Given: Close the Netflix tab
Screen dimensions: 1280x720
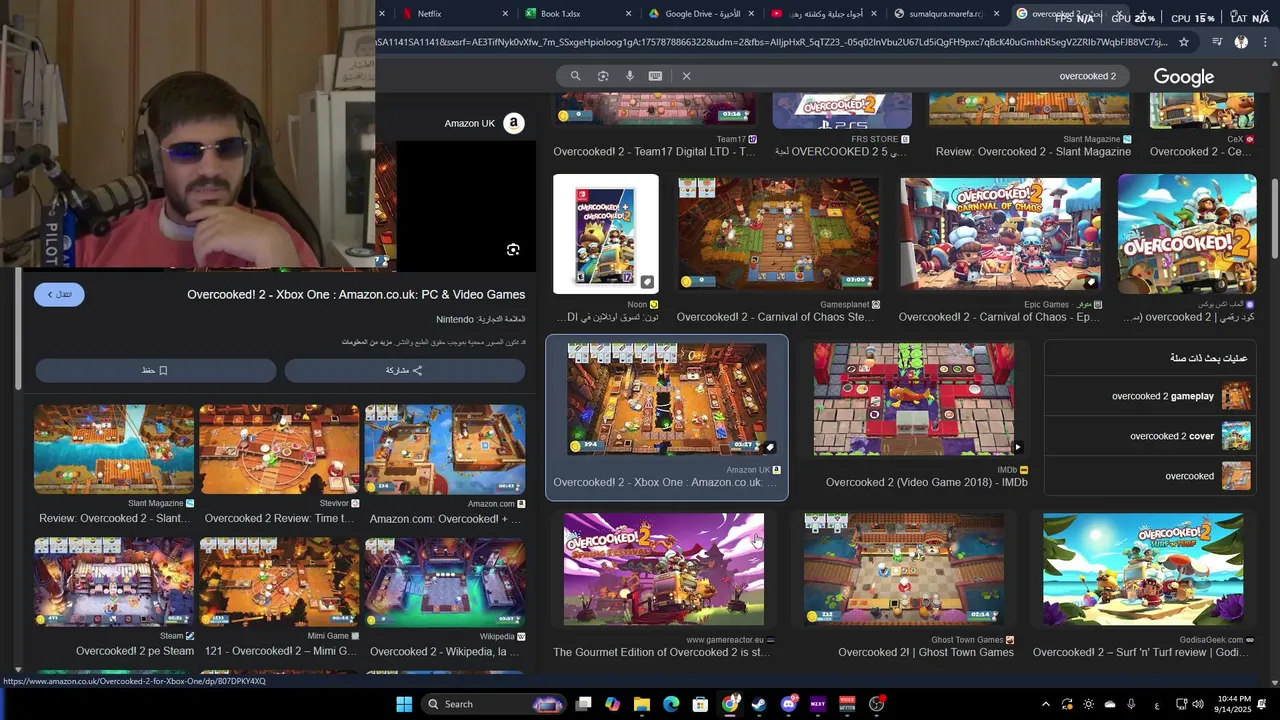Looking at the screenshot, I should [x=505, y=14].
